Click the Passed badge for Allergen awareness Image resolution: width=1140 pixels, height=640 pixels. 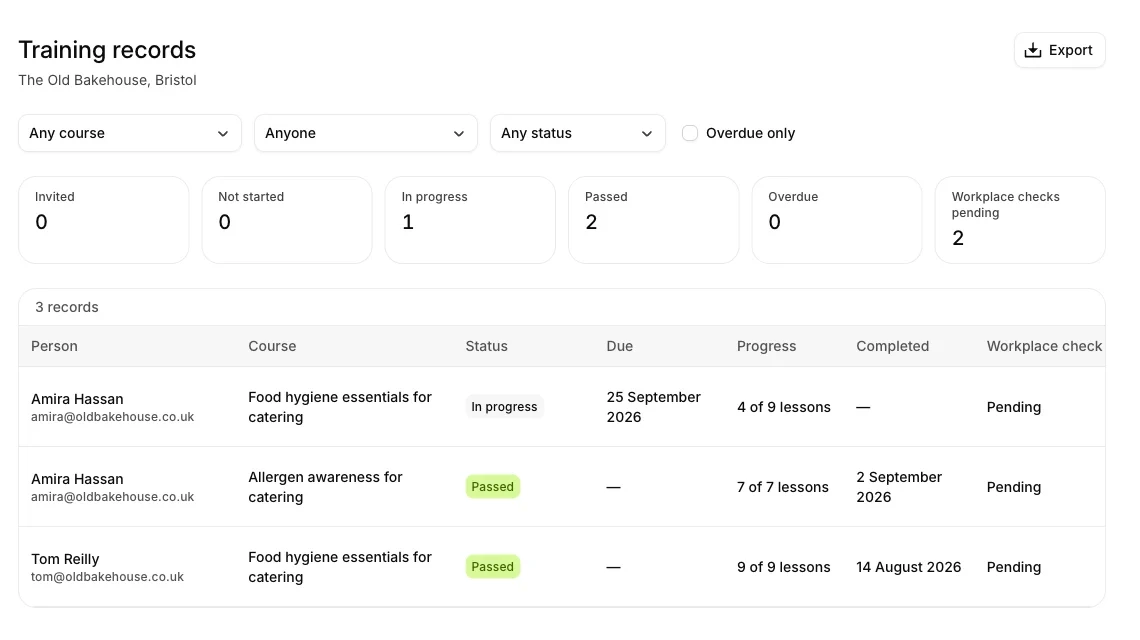493,487
